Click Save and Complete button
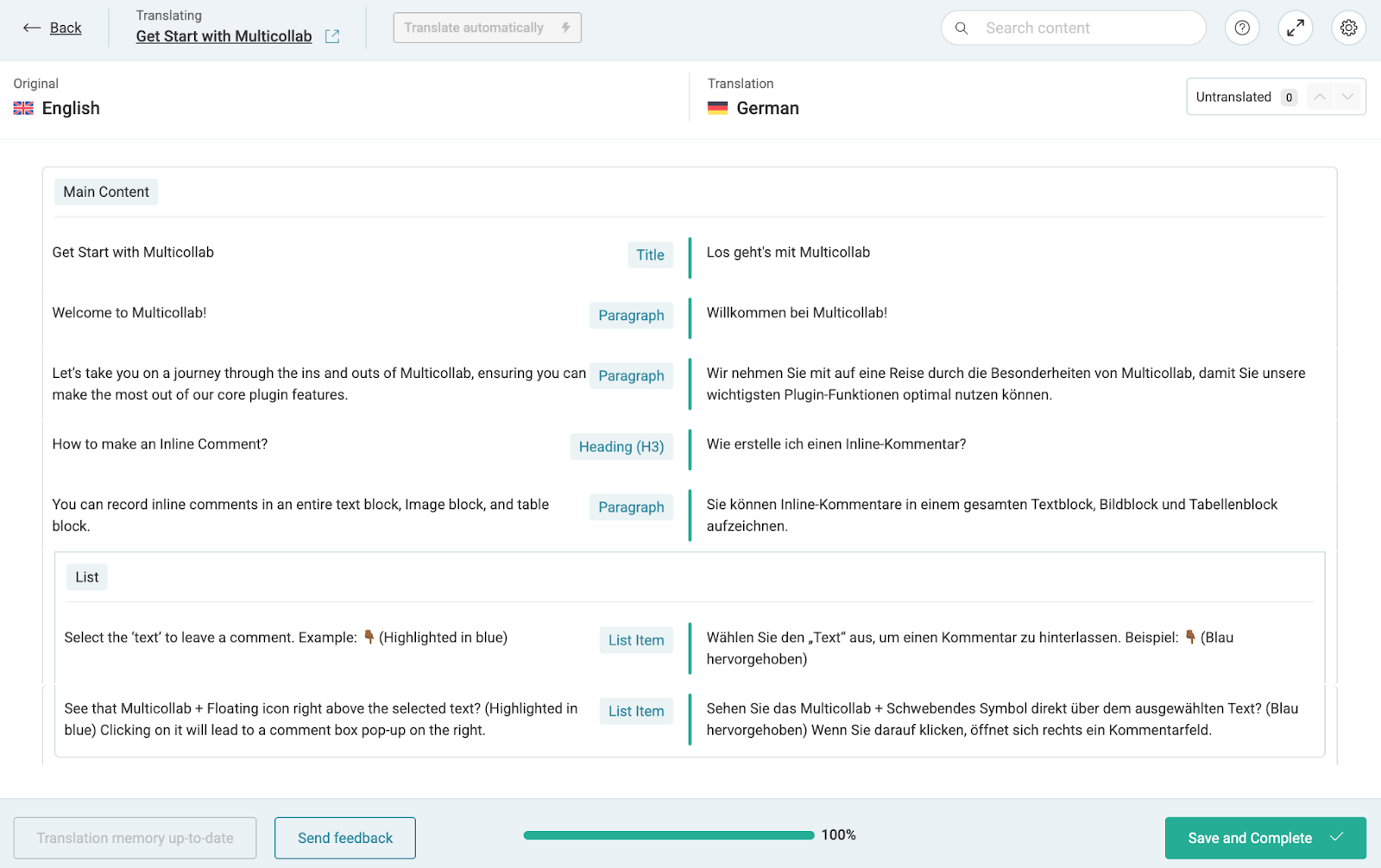The image size is (1381, 868). 1265,838
